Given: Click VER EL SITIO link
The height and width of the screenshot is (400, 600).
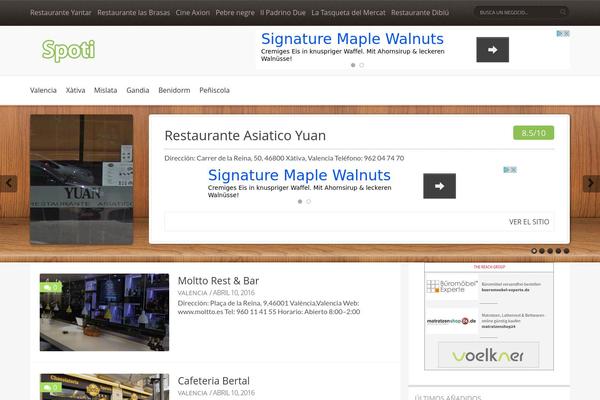Looking at the screenshot, I should click(x=529, y=222).
